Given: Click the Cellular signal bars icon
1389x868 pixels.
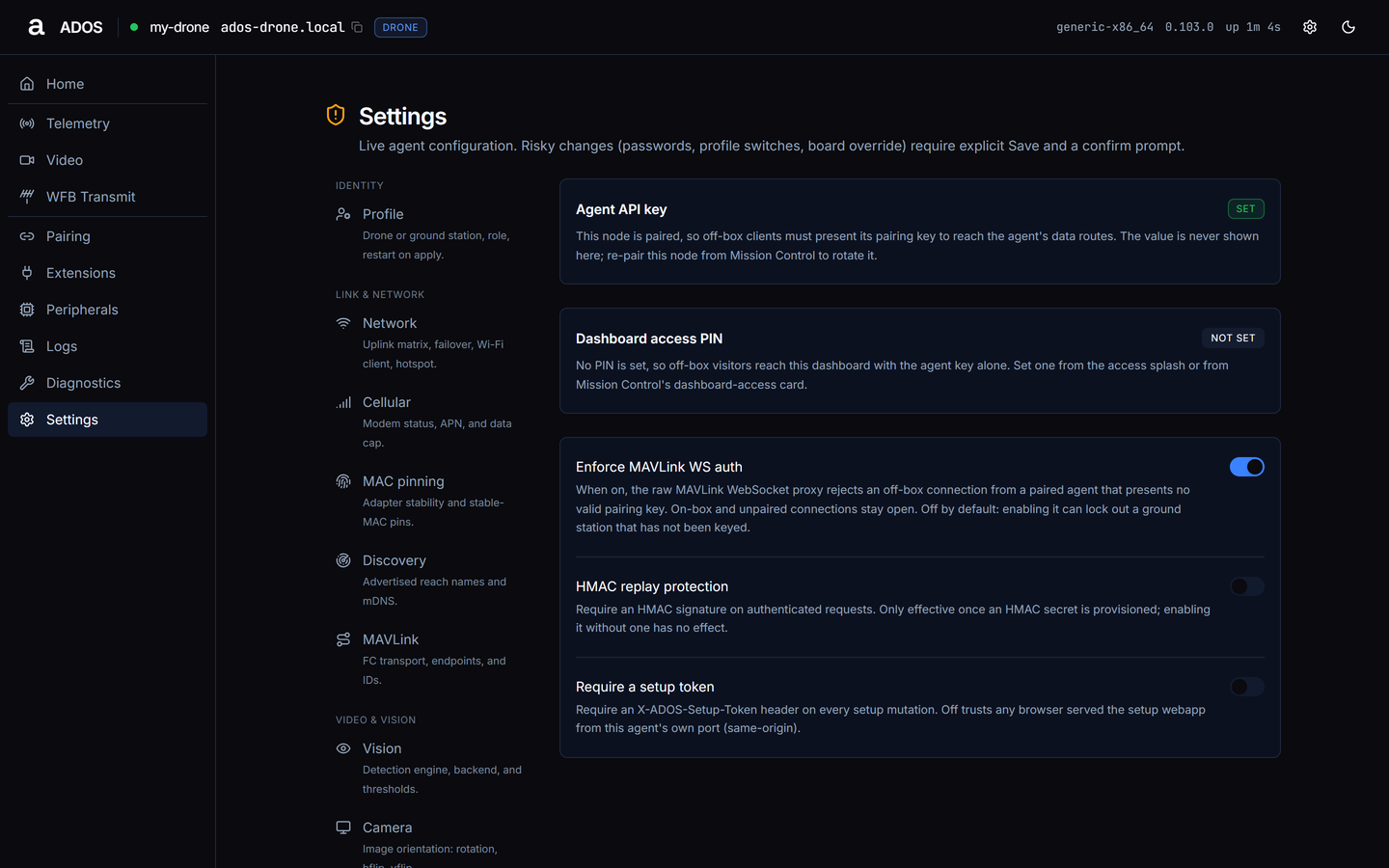Looking at the screenshot, I should tap(343, 402).
